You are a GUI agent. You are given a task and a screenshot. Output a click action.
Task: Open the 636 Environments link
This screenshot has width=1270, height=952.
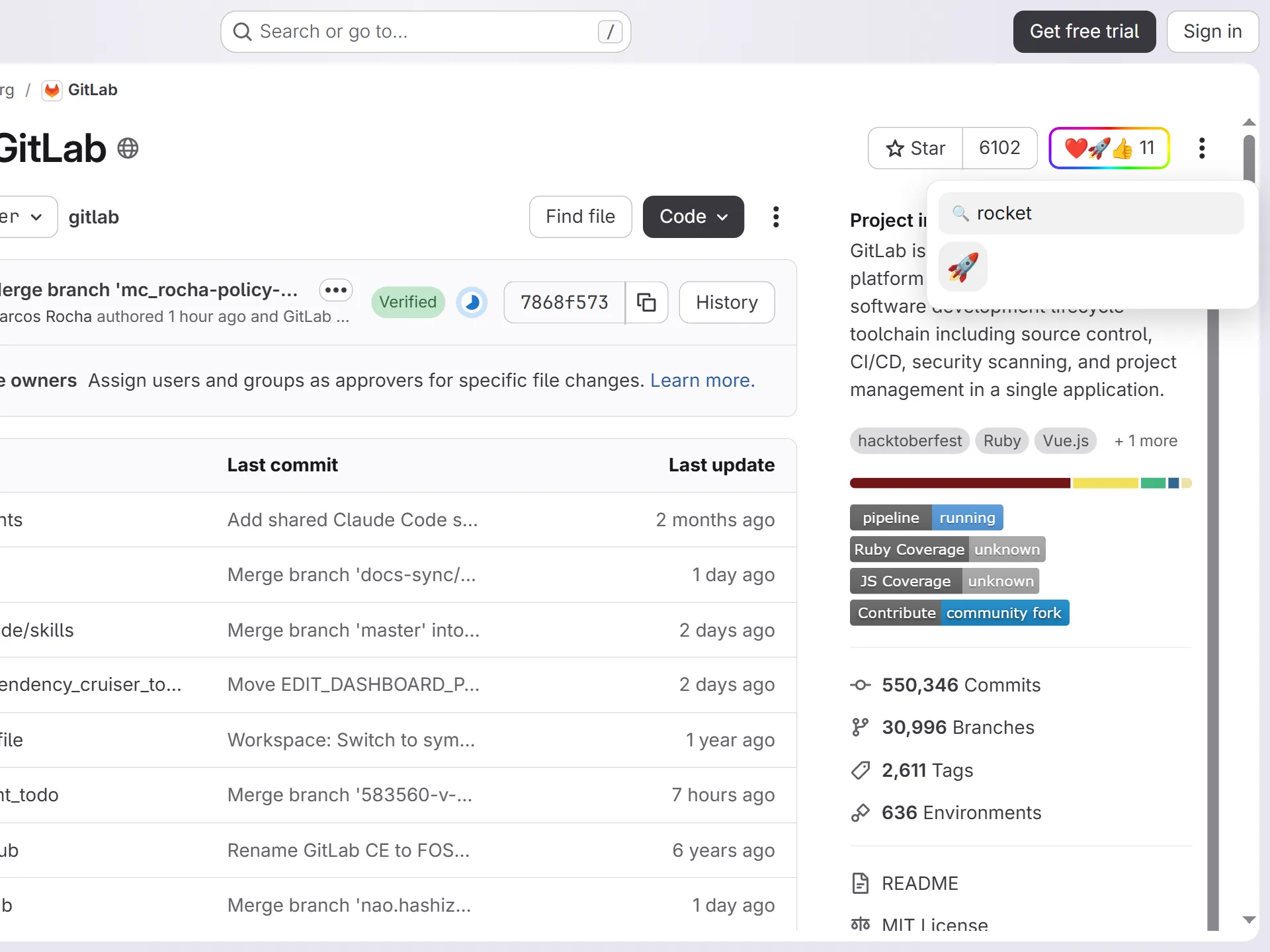[x=961, y=813]
